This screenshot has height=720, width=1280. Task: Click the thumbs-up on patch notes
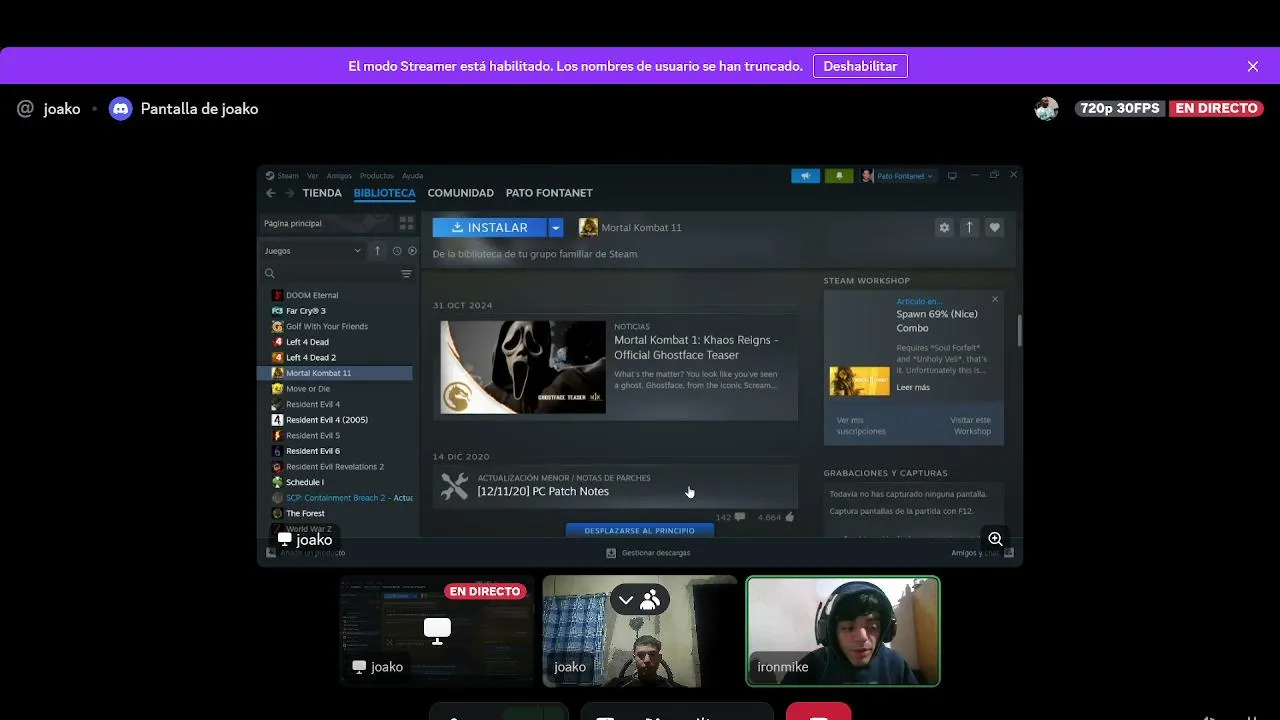[790, 517]
